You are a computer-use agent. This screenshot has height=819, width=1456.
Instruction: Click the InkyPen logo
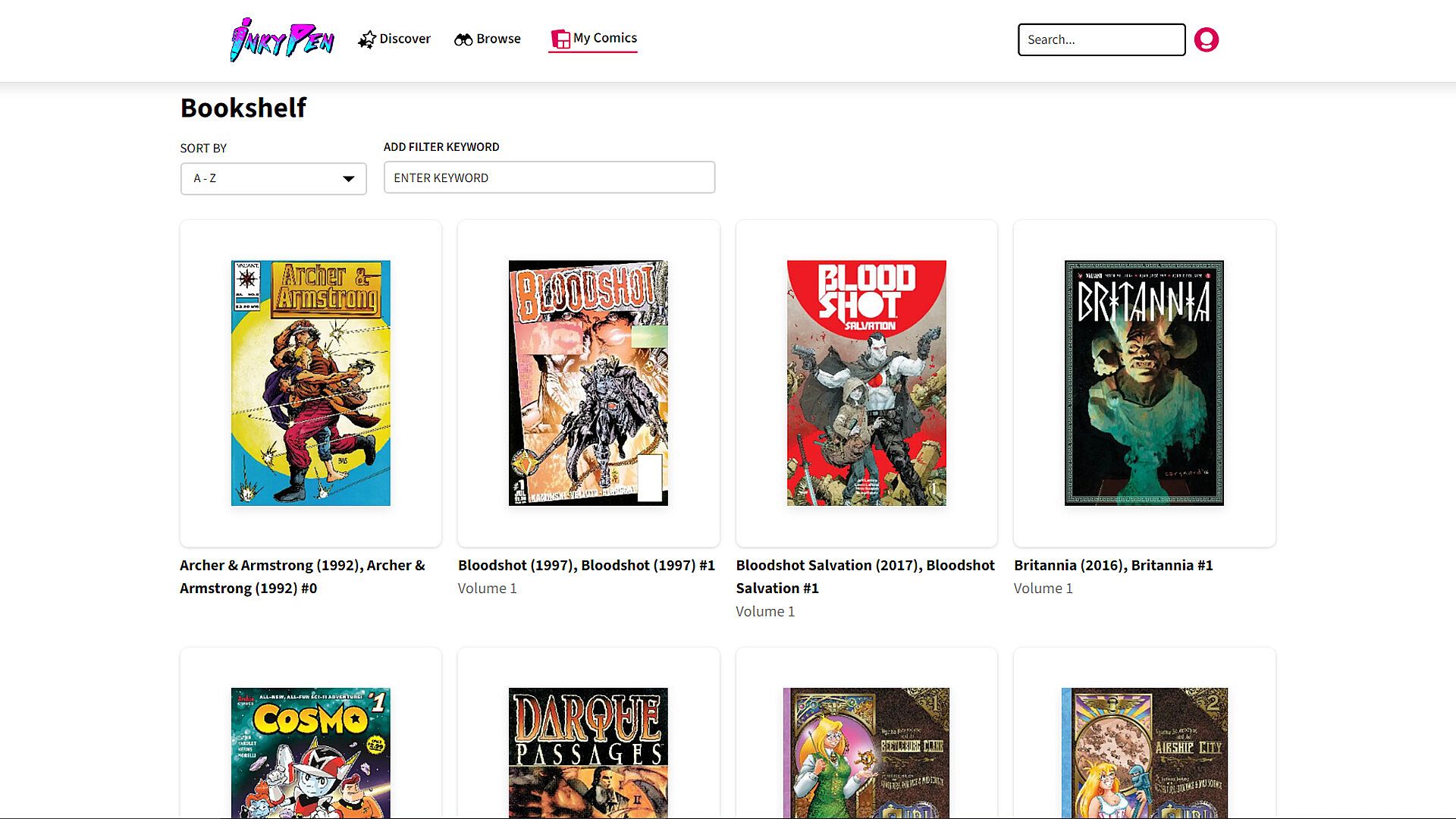click(x=282, y=40)
